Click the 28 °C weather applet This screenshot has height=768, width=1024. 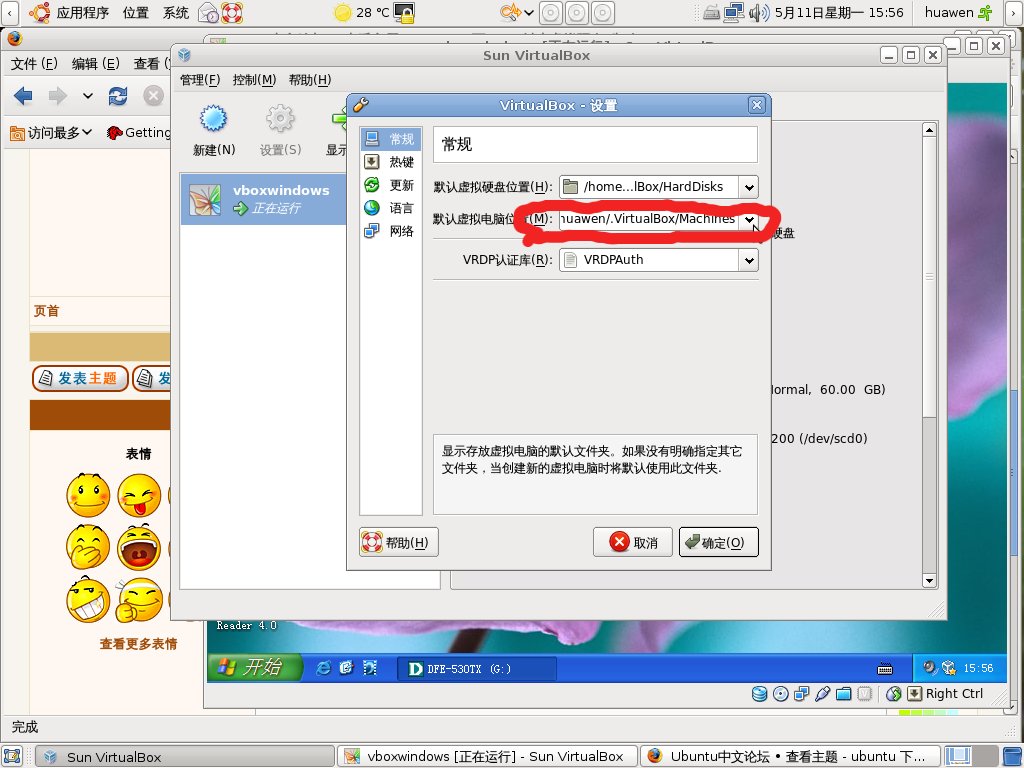click(x=362, y=12)
